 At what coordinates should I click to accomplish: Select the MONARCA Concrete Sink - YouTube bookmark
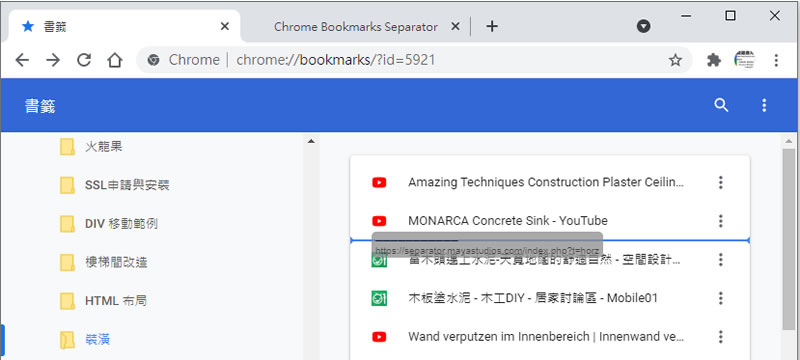(x=549, y=221)
